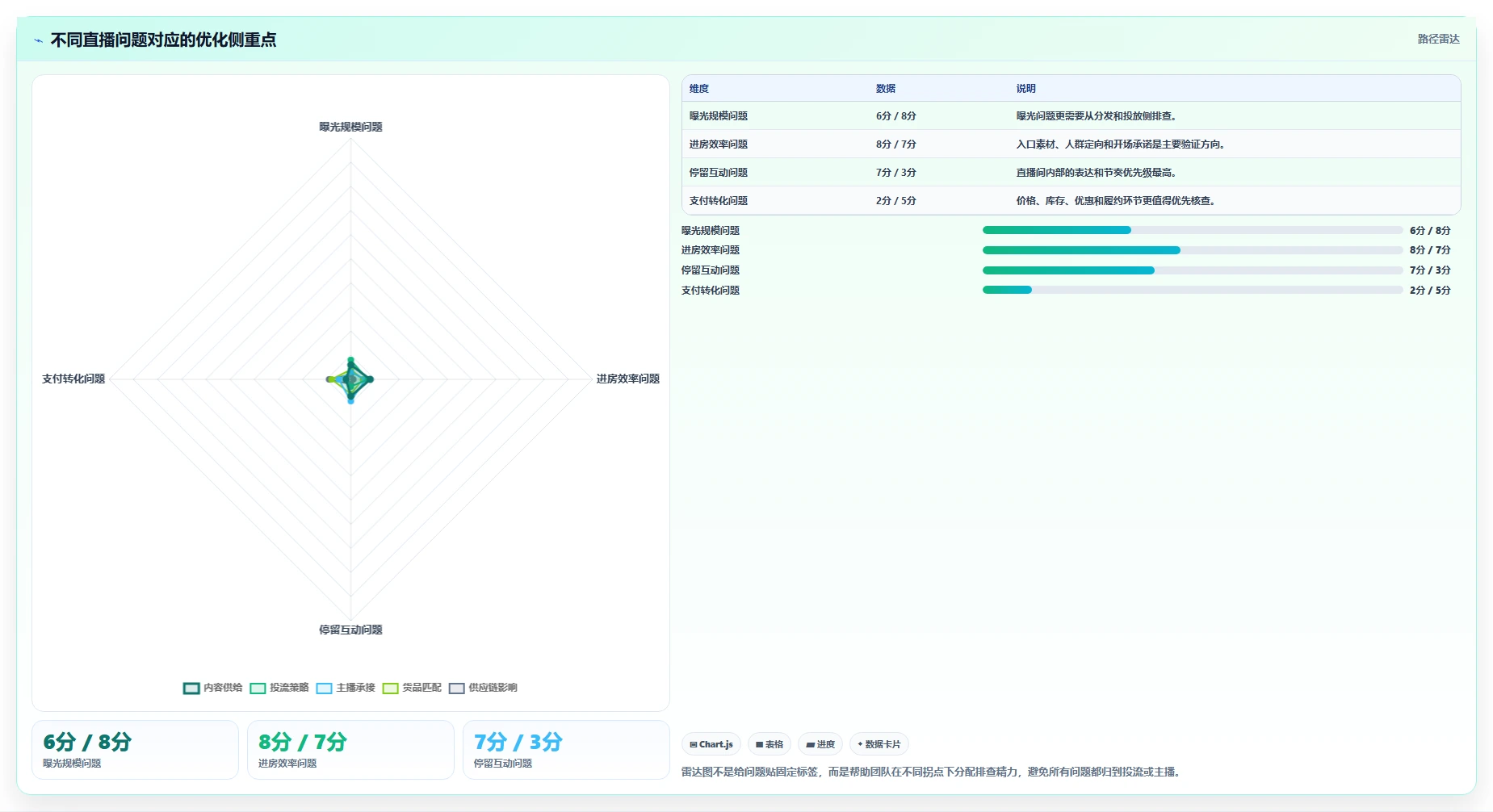Hide the 供应链影响 series in legend
1493x812 pixels.
tap(483, 688)
